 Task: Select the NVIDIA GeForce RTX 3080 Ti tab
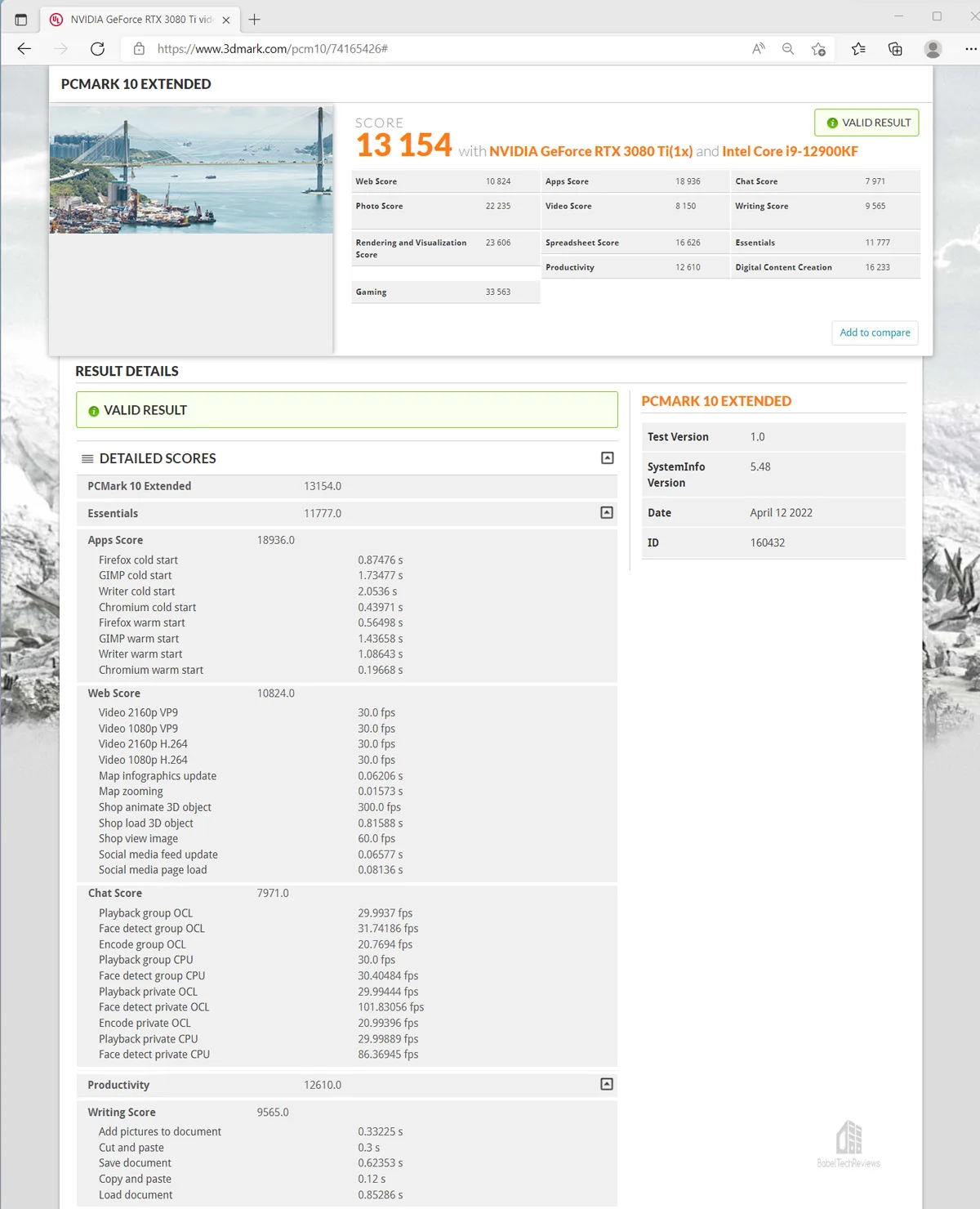tap(140, 20)
